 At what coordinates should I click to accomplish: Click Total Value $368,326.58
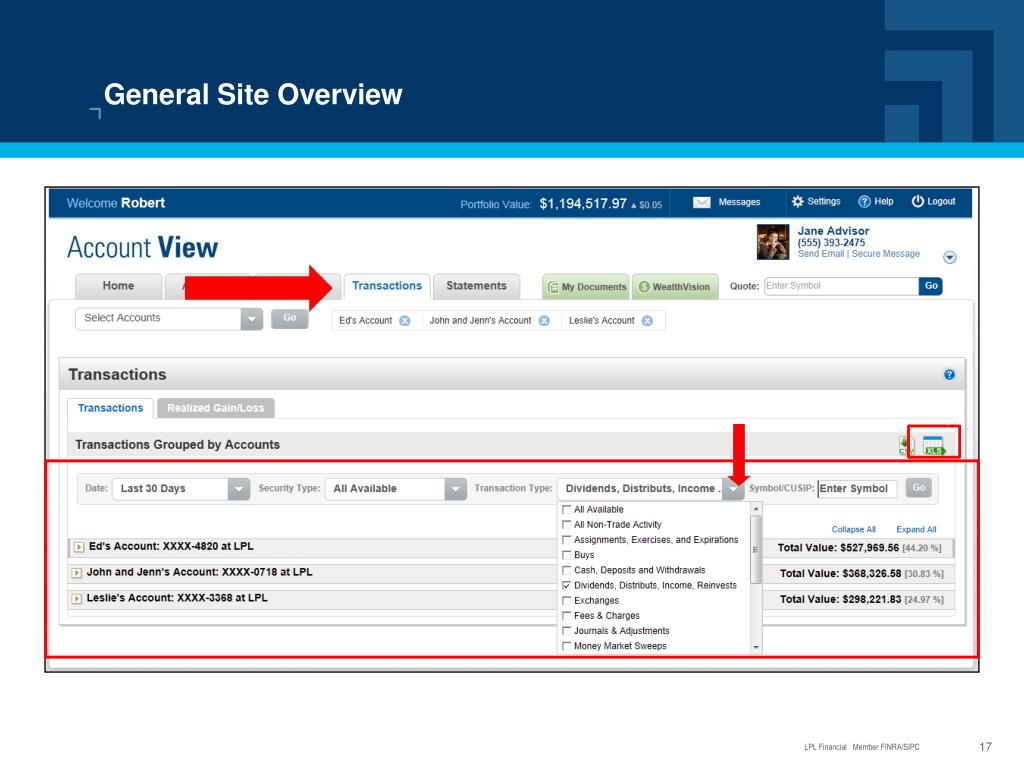click(x=840, y=573)
